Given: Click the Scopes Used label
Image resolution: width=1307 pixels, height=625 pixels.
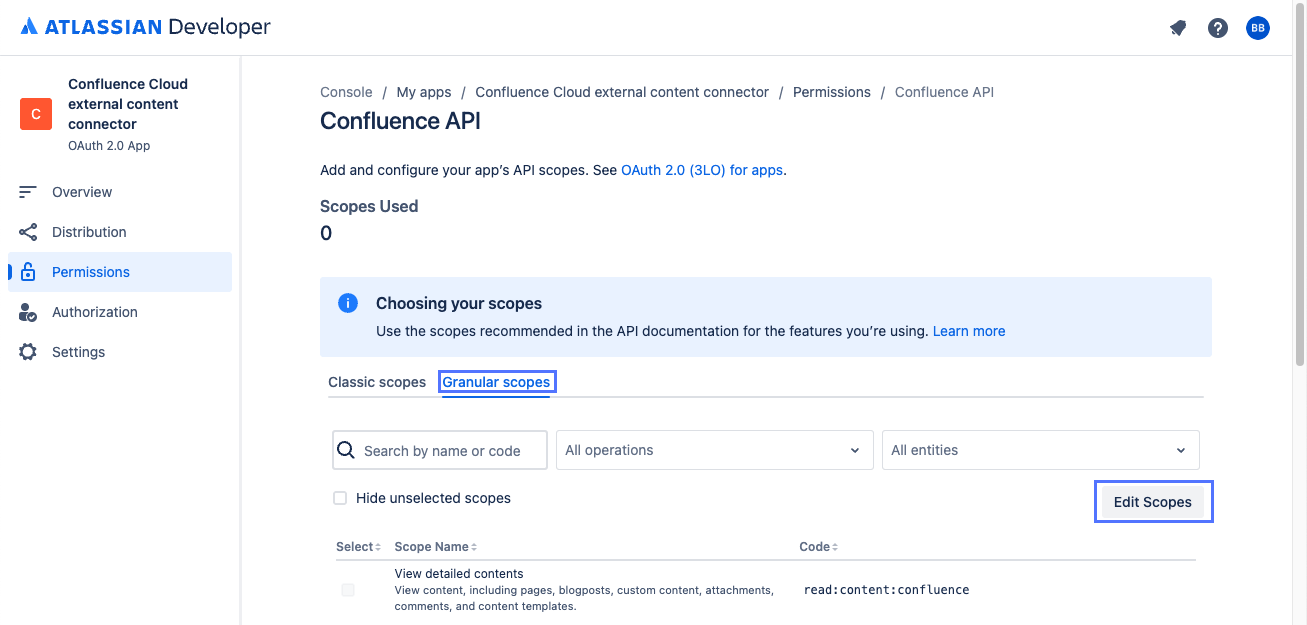Looking at the screenshot, I should (x=369, y=206).
